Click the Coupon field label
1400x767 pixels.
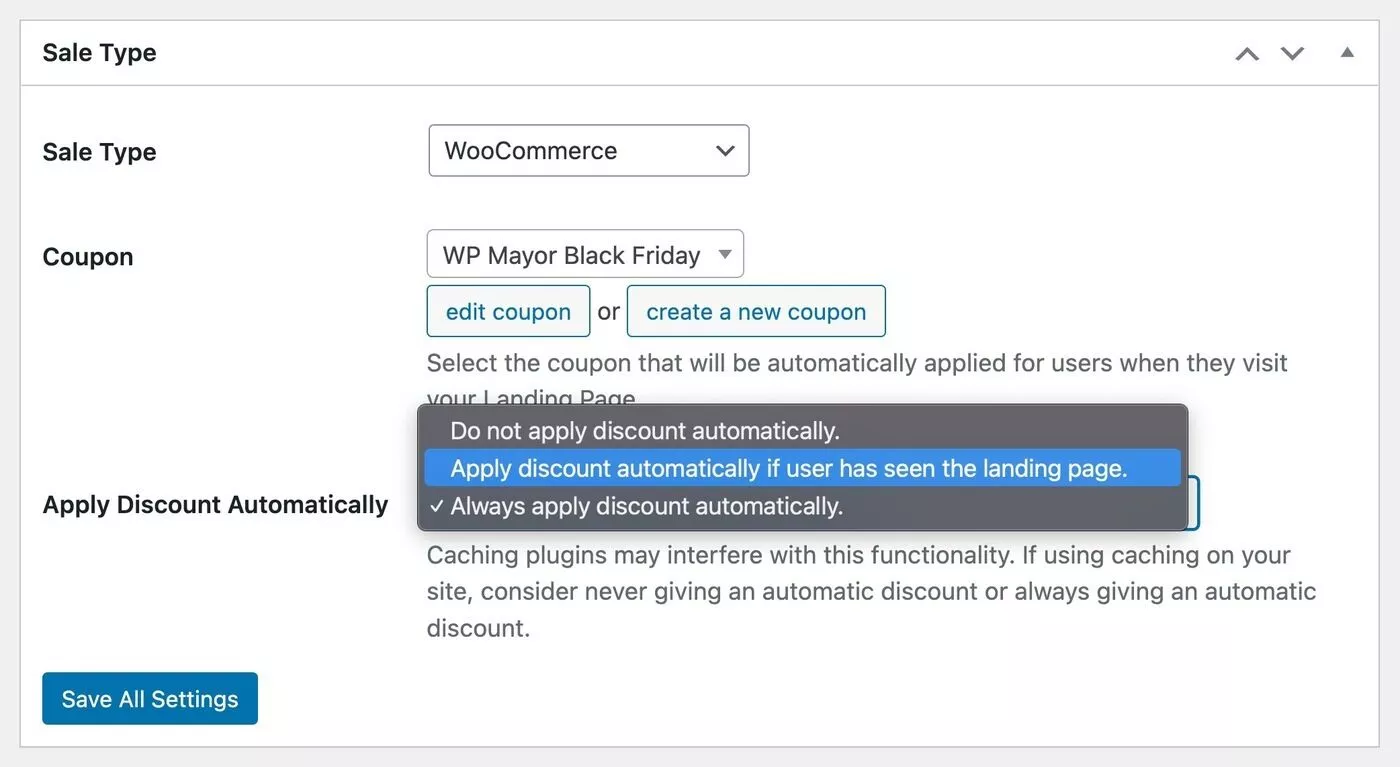point(88,257)
